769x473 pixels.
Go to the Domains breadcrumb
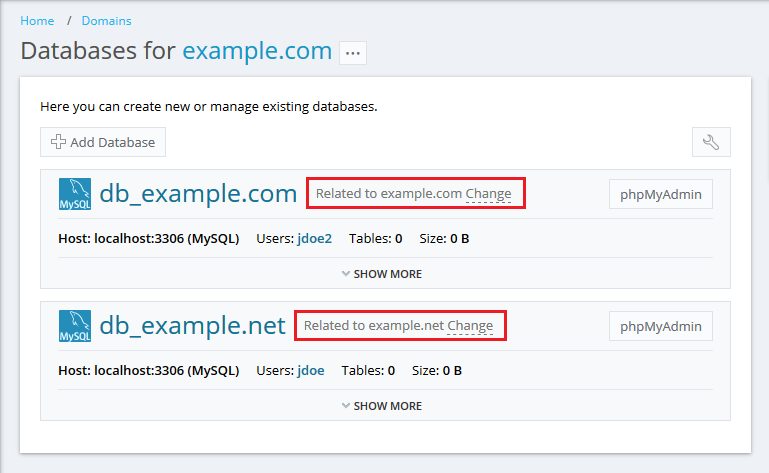(106, 20)
